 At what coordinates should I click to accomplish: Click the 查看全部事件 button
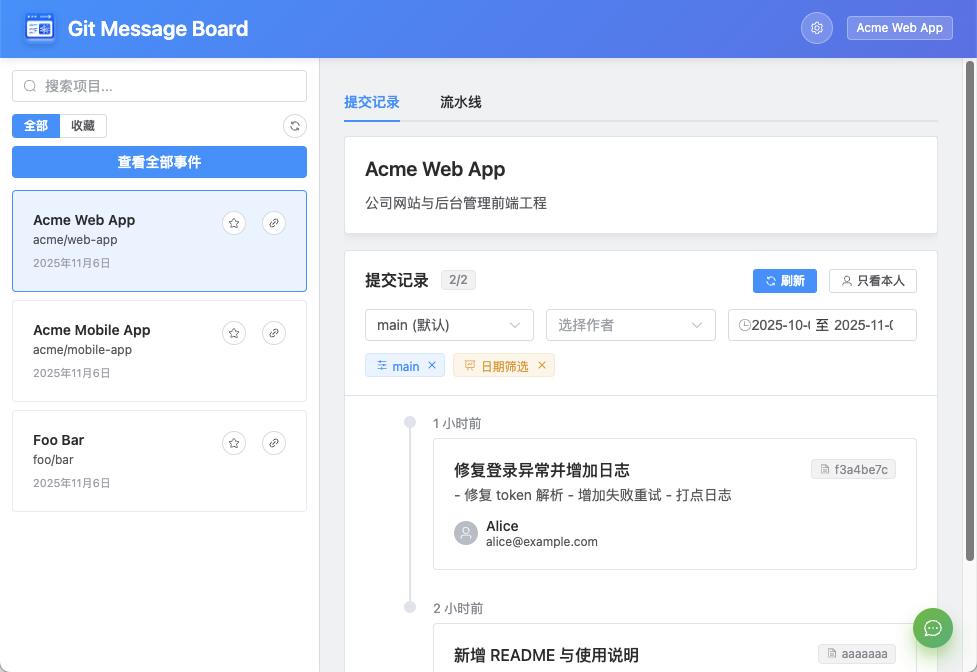[159, 162]
